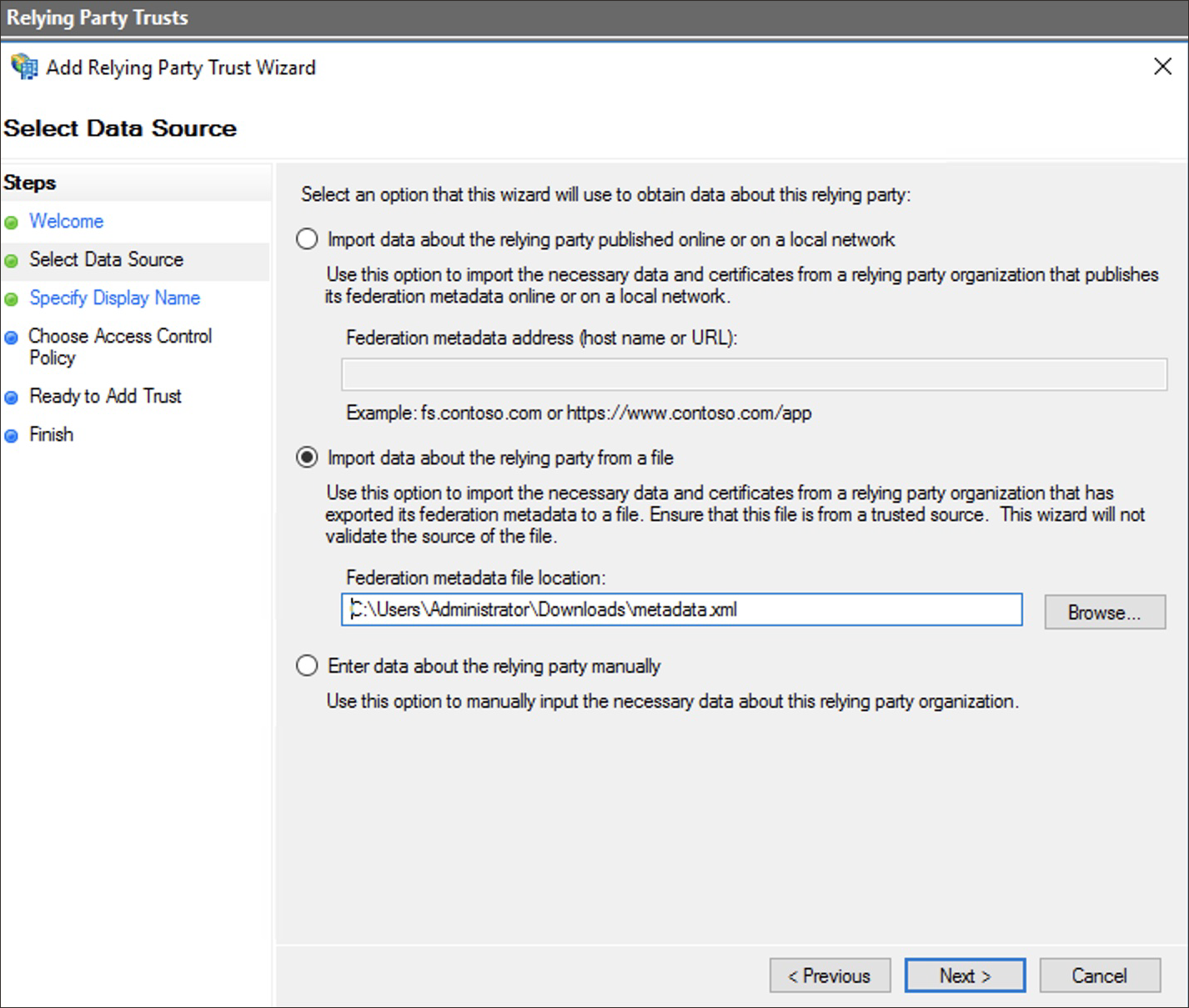Click the green bullet beside Specify Display Name

tap(12, 299)
